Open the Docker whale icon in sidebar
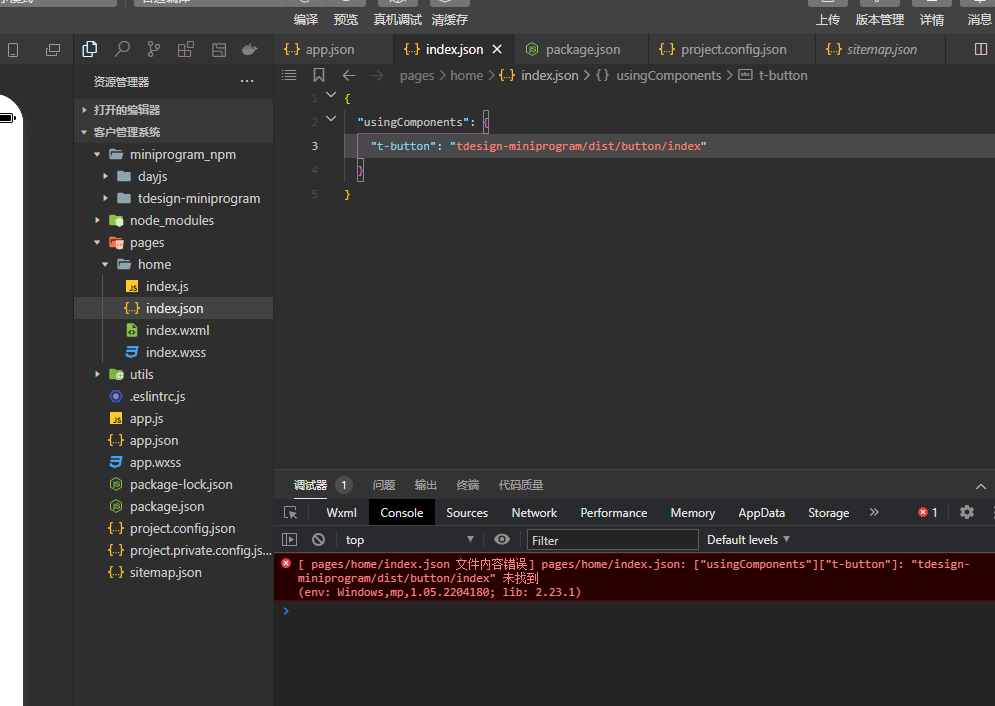The width and height of the screenshot is (995, 706). coord(250,49)
